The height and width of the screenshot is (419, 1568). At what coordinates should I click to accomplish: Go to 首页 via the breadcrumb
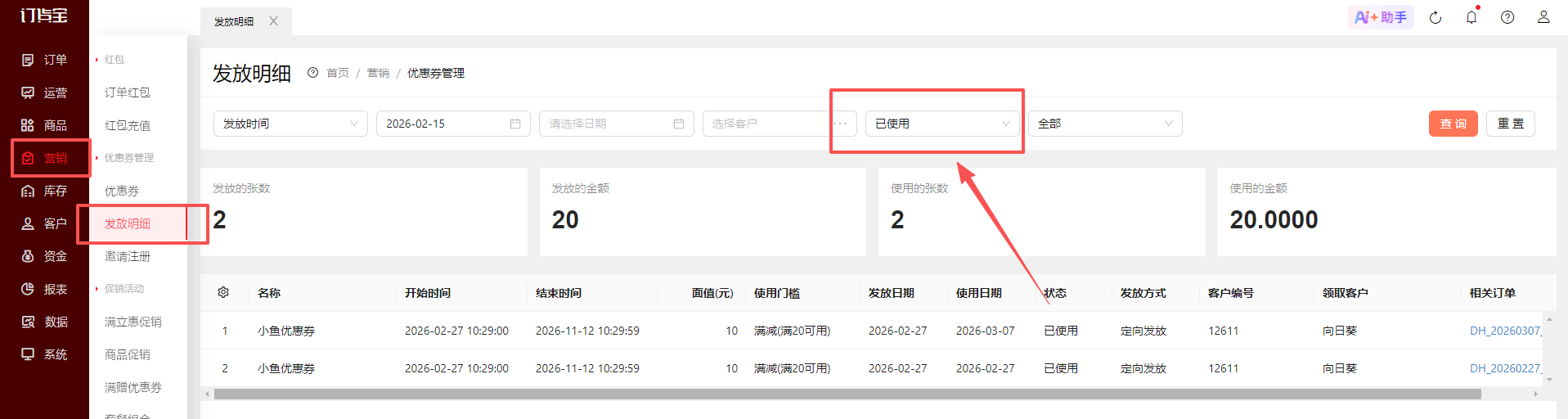pyautogui.click(x=338, y=73)
